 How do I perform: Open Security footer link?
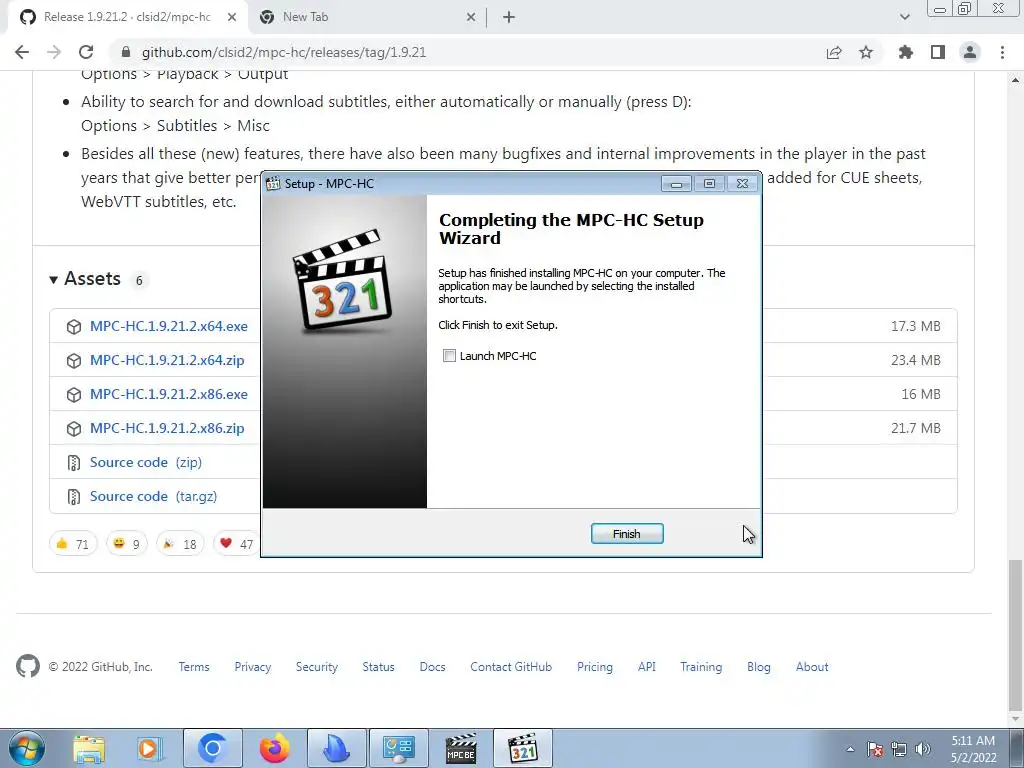click(x=317, y=667)
